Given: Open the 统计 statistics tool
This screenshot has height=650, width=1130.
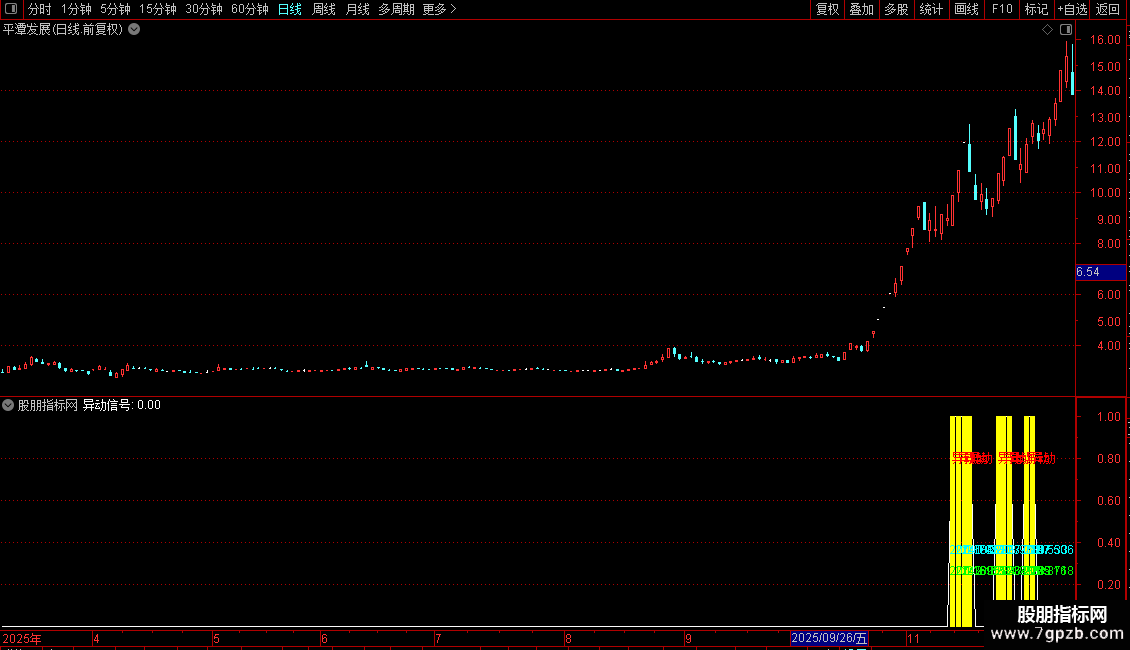Looking at the screenshot, I should click(931, 9).
